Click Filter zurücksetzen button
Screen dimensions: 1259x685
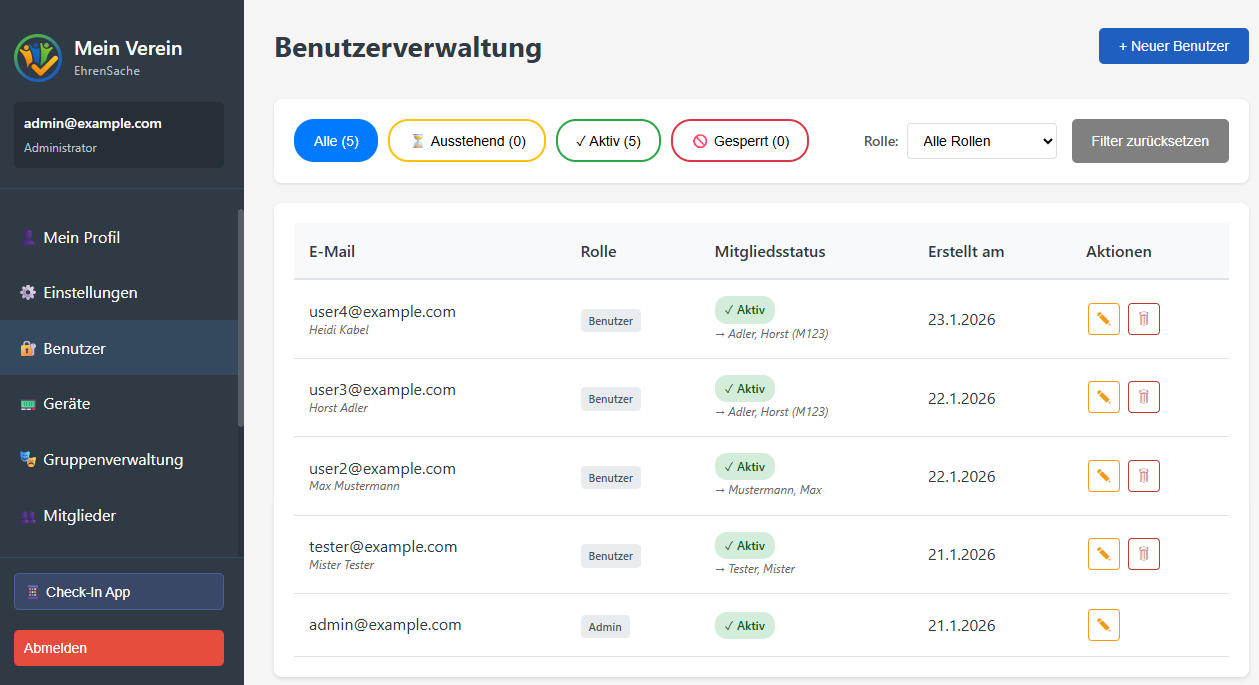tap(1150, 141)
